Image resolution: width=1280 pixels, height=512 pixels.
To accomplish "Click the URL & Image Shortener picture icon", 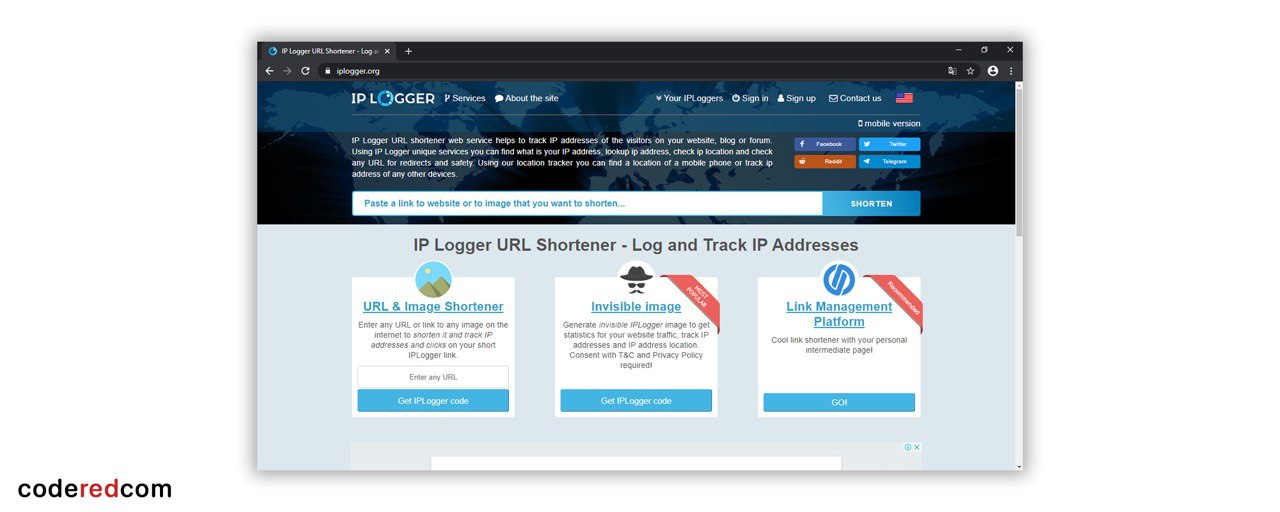I will (433, 280).
